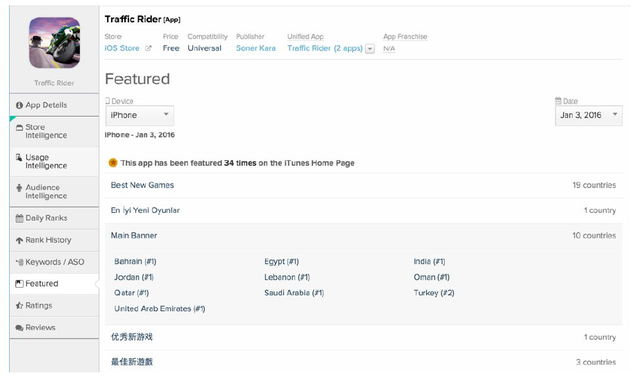Image resolution: width=640 pixels, height=380 pixels.
Task: Click the App Details info icon
Action: coord(19,105)
